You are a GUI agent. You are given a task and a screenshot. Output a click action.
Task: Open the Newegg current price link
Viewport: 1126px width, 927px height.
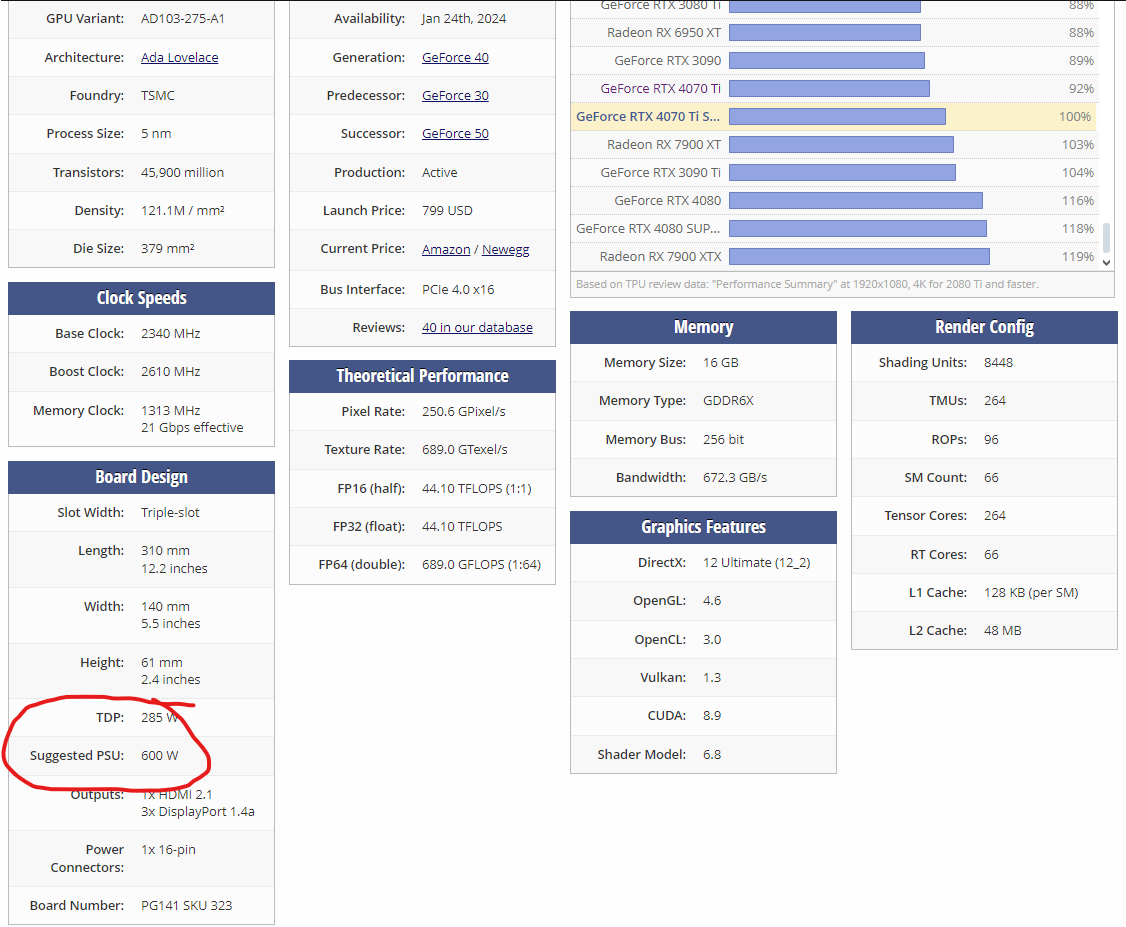tap(506, 249)
